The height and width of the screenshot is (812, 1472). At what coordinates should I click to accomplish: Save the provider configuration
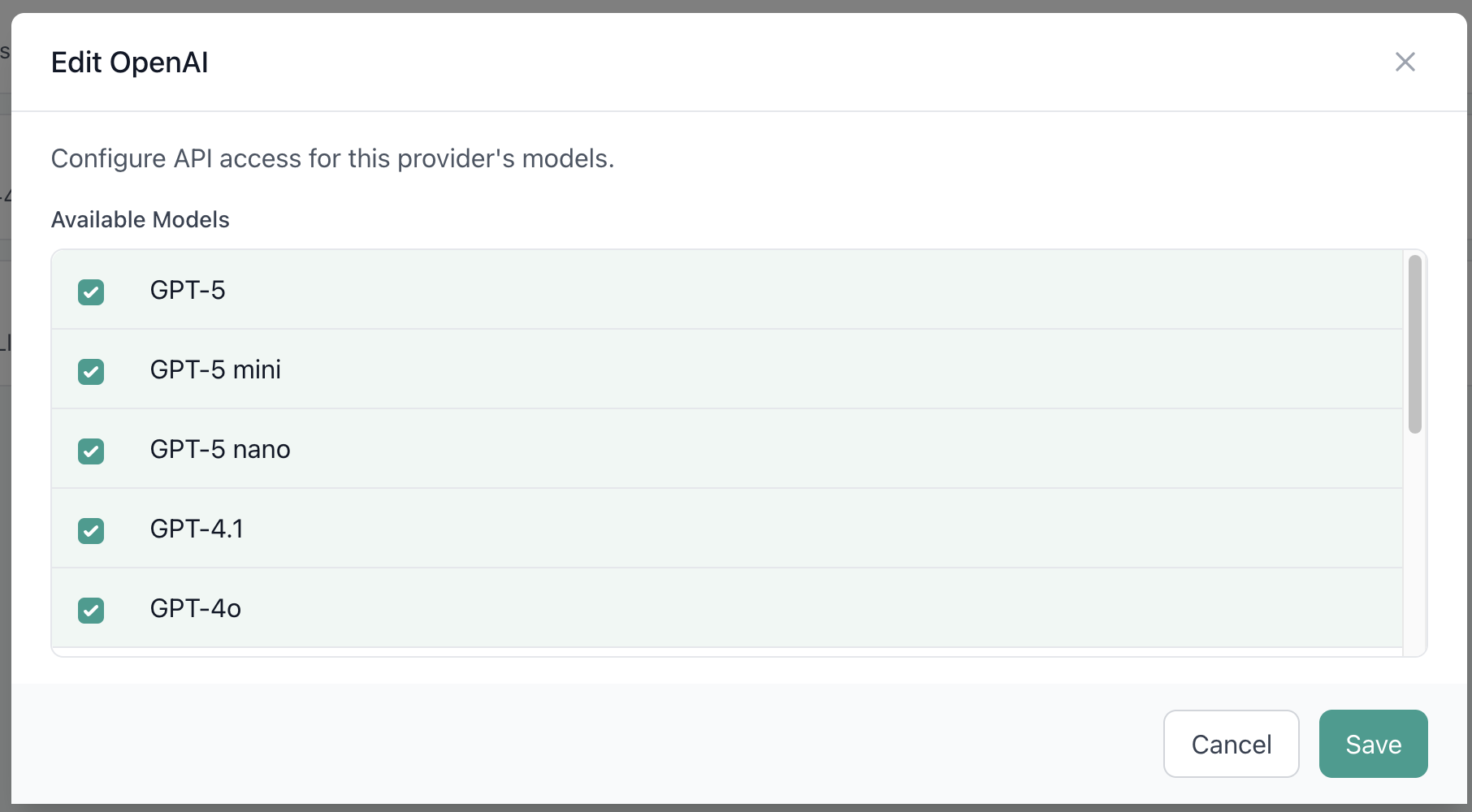point(1373,744)
